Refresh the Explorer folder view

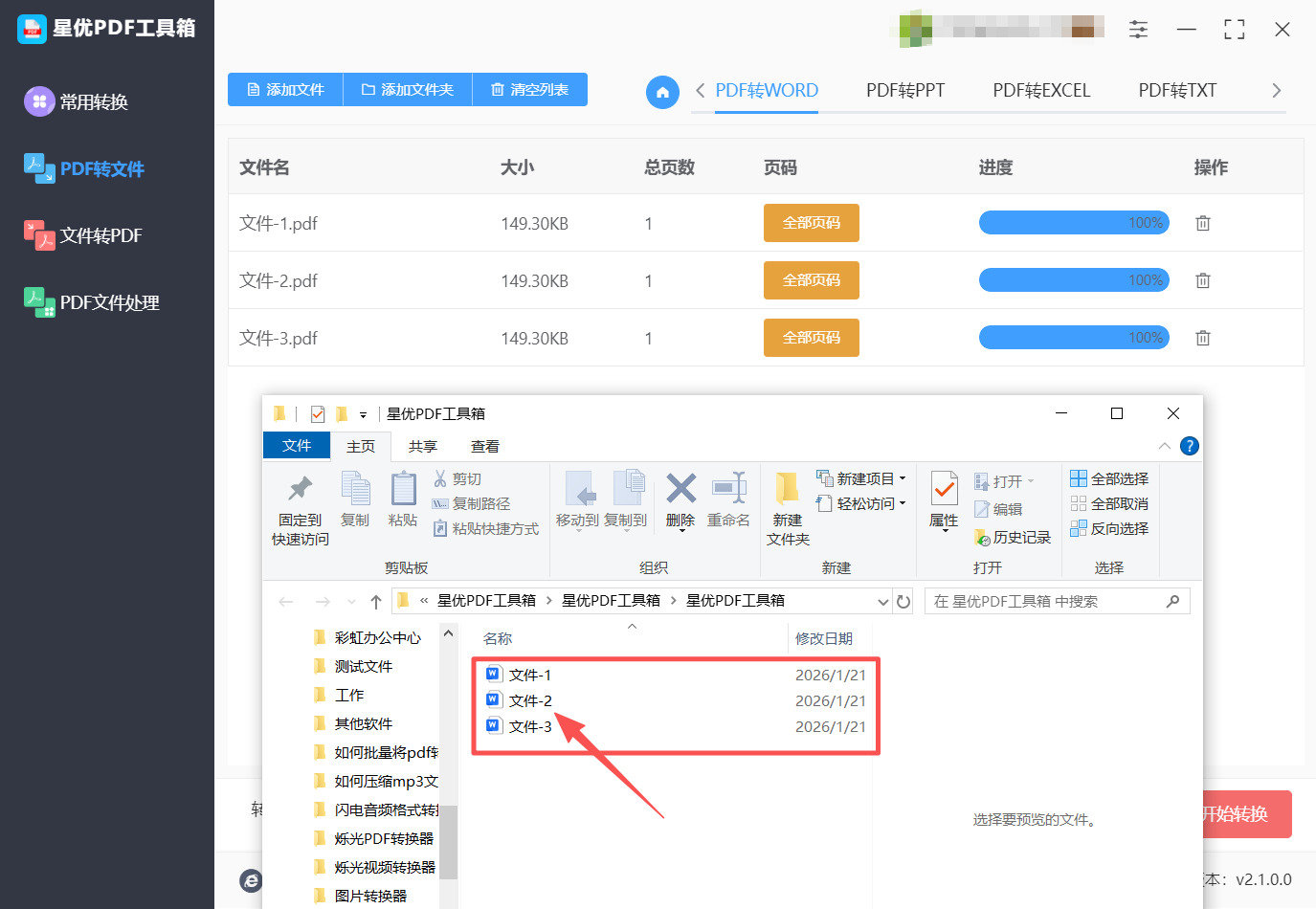(903, 601)
